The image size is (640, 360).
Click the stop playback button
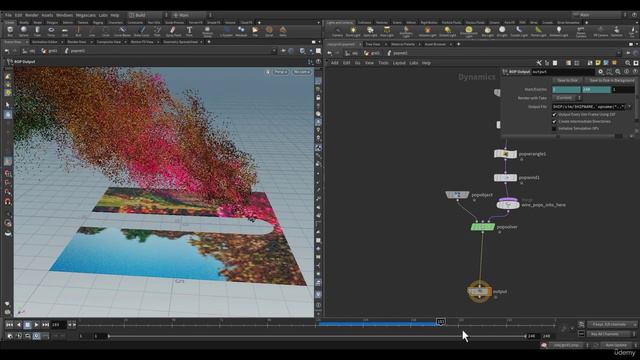point(27,324)
